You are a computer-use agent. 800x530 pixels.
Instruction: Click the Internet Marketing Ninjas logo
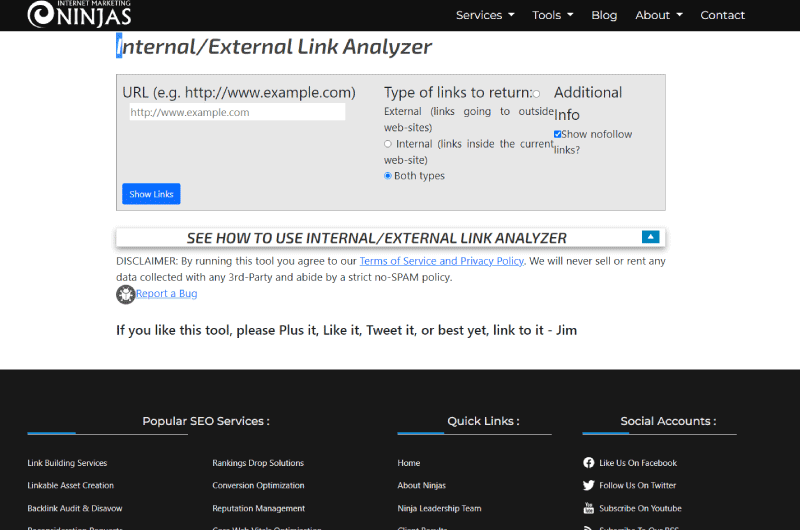79,13
